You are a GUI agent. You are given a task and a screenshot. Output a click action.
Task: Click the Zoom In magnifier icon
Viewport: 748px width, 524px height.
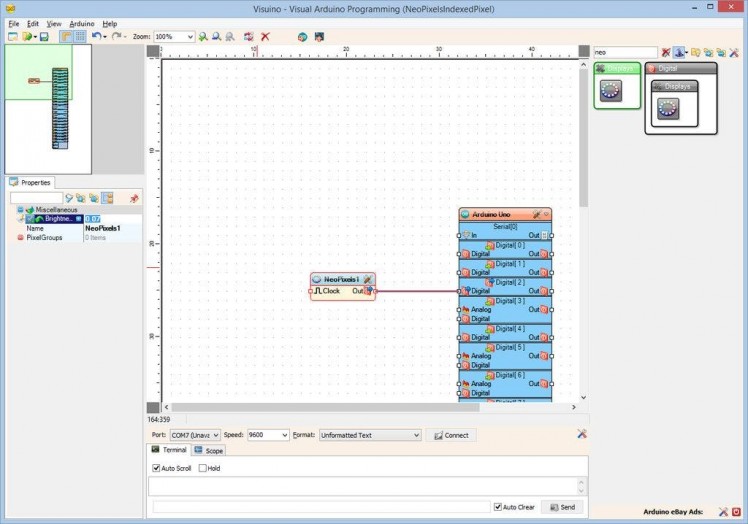(x=202, y=37)
